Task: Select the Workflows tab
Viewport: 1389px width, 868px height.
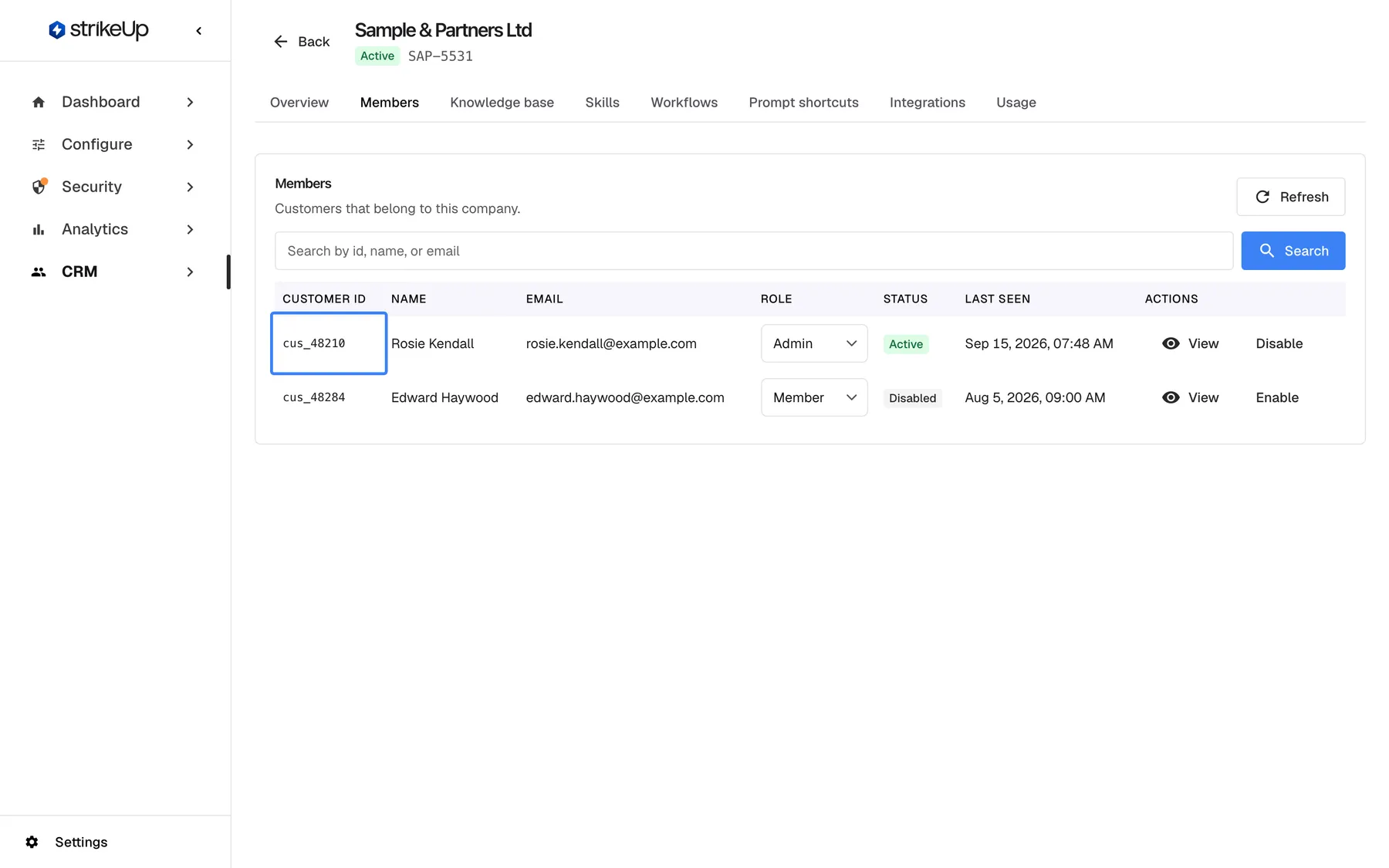Action: point(684,103)
